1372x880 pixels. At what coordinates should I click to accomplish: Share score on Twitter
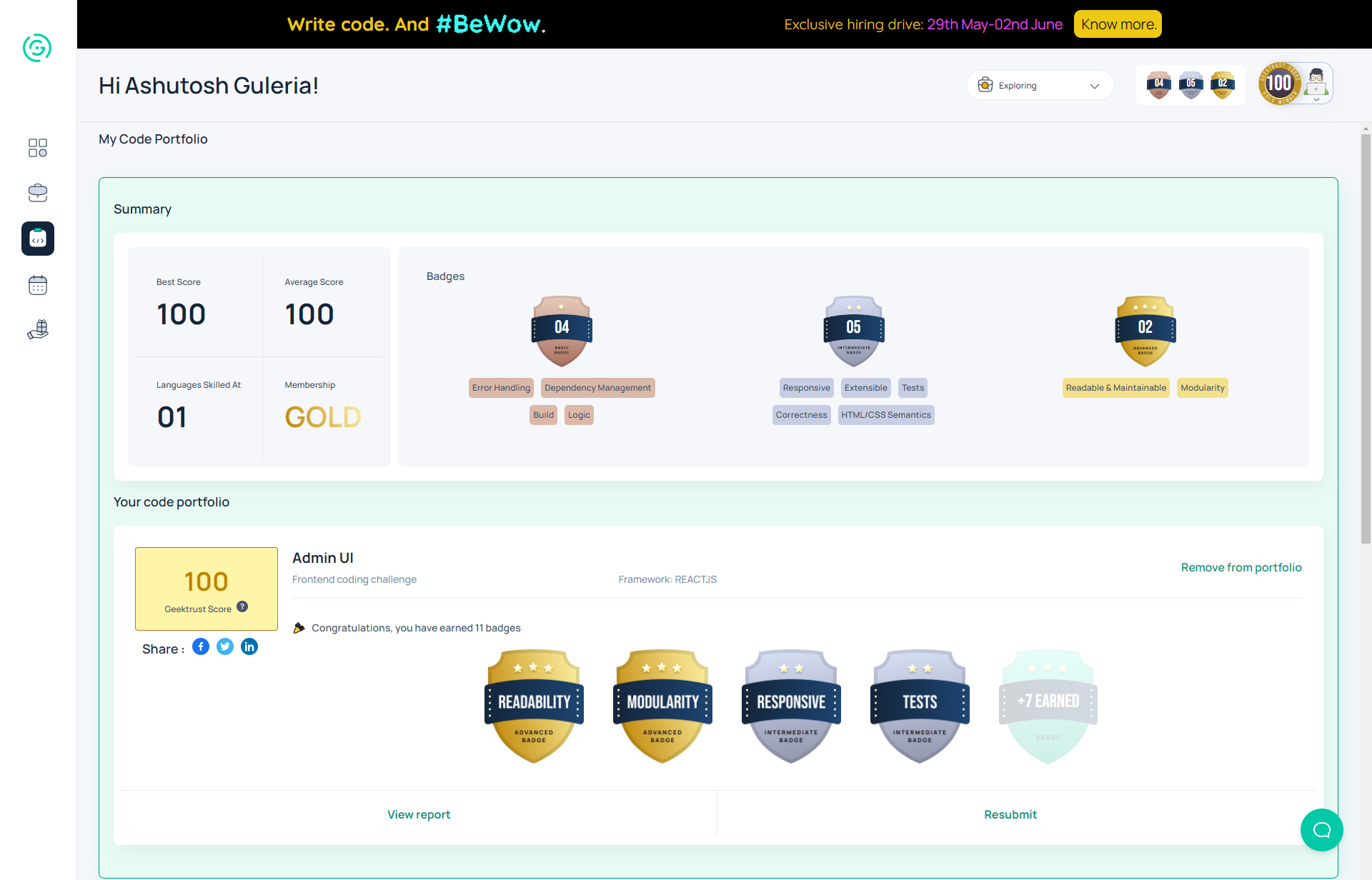(x=225, y=647)
